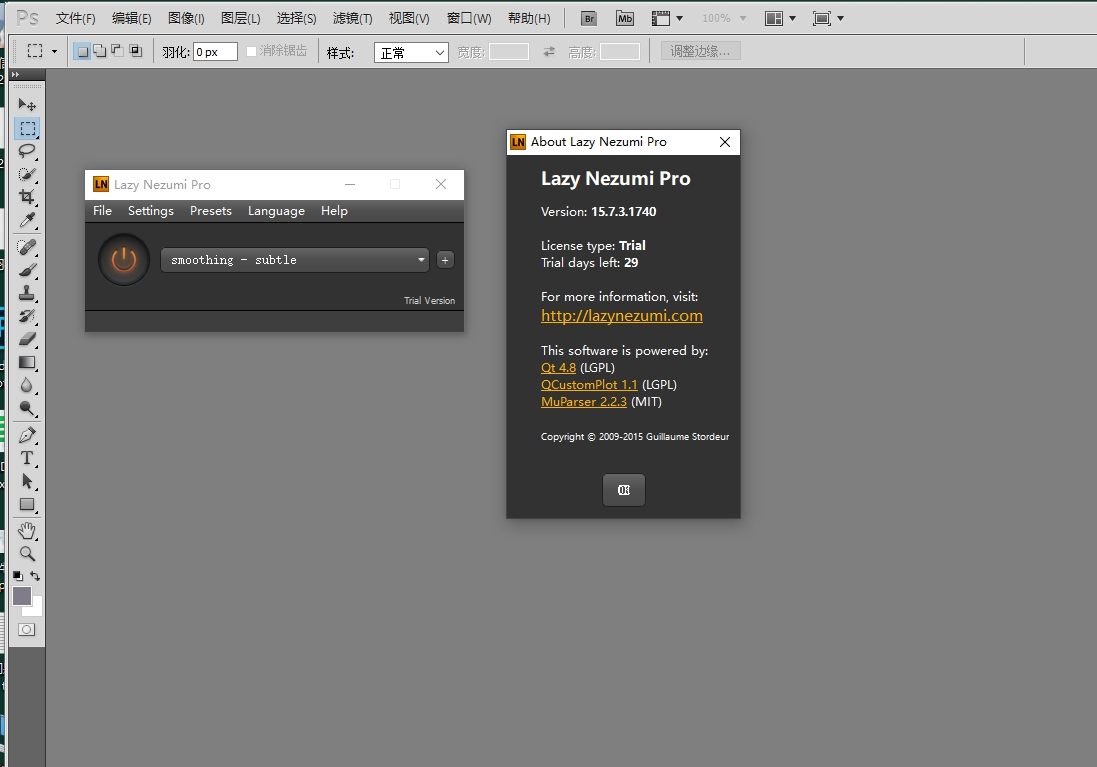1097x767 pixels.
Task: Select the Brush tool
Action: click(27, 270)
